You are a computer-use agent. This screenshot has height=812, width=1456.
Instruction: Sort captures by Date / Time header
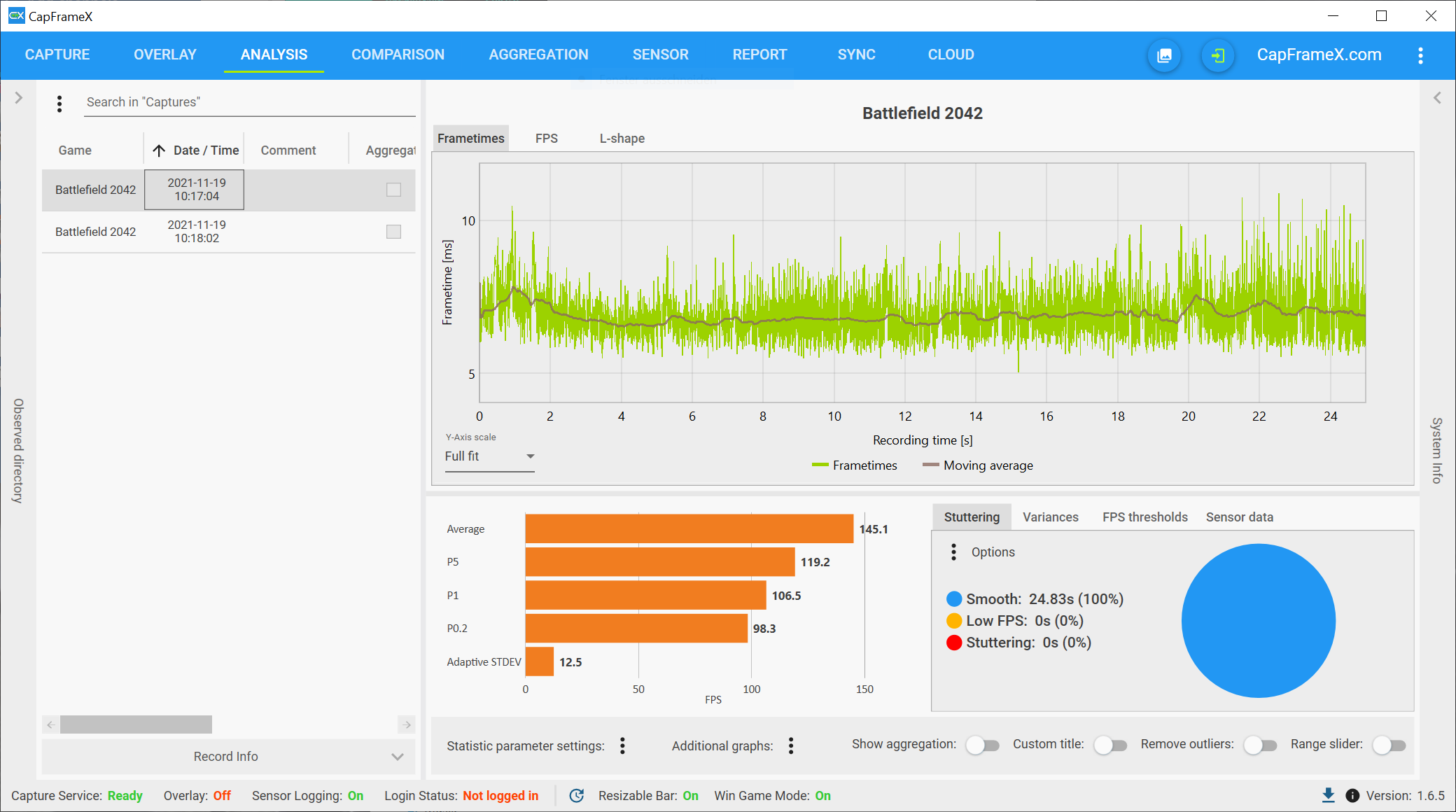[206, 150]
